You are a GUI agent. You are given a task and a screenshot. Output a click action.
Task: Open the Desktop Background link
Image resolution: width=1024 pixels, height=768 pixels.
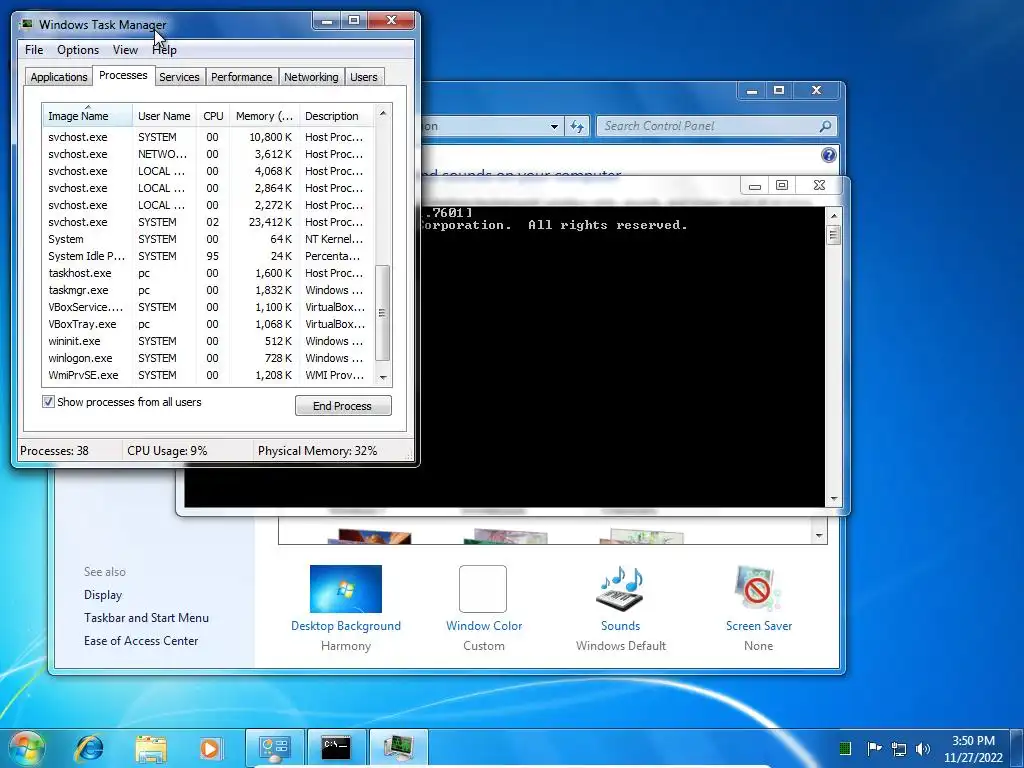tap(345, 626)
